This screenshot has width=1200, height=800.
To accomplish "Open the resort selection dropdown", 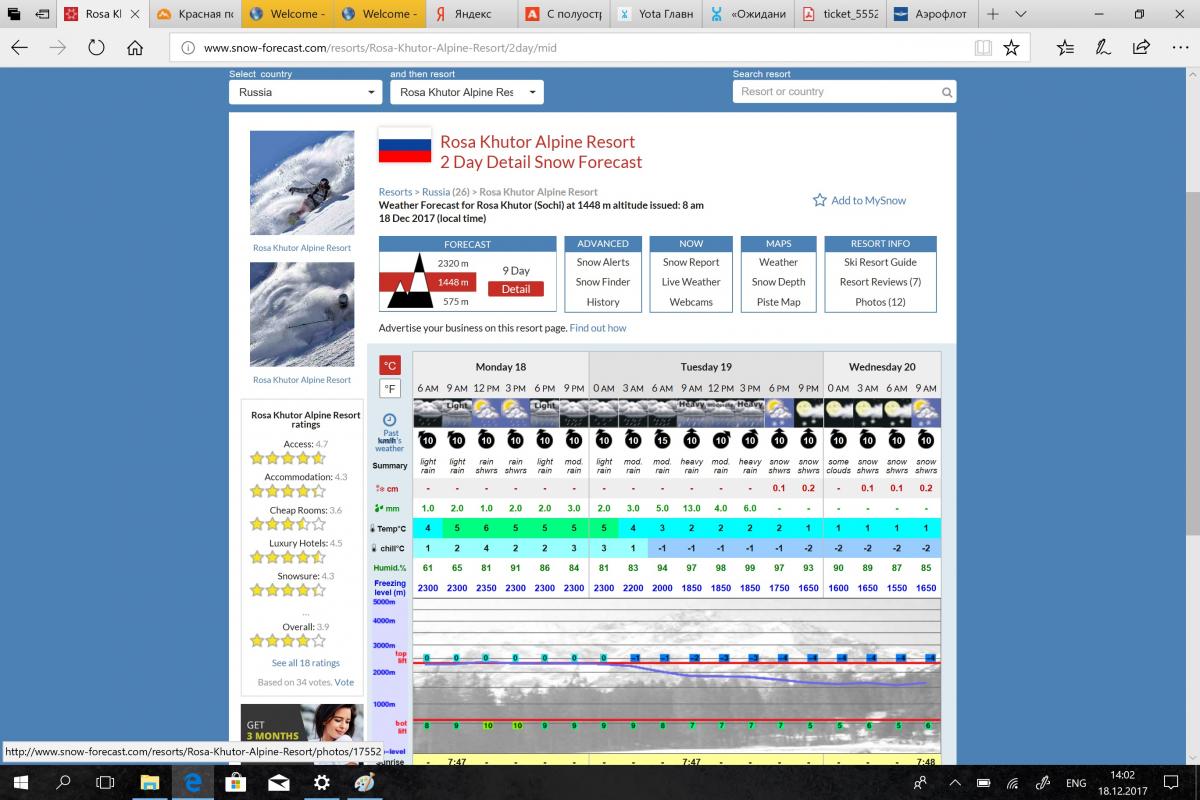I will [x=467, y=92].
